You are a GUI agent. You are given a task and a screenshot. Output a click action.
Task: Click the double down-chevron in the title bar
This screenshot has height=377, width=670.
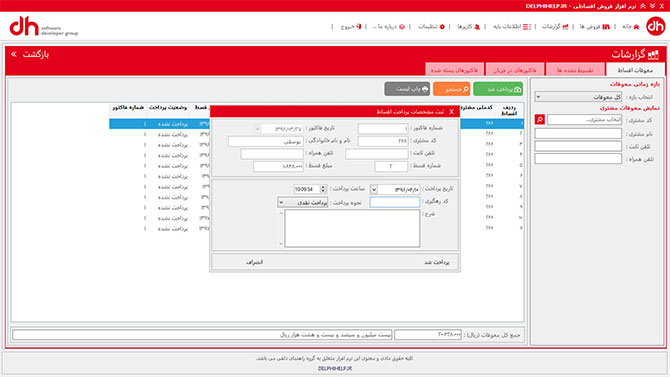(x=652, y=6)
